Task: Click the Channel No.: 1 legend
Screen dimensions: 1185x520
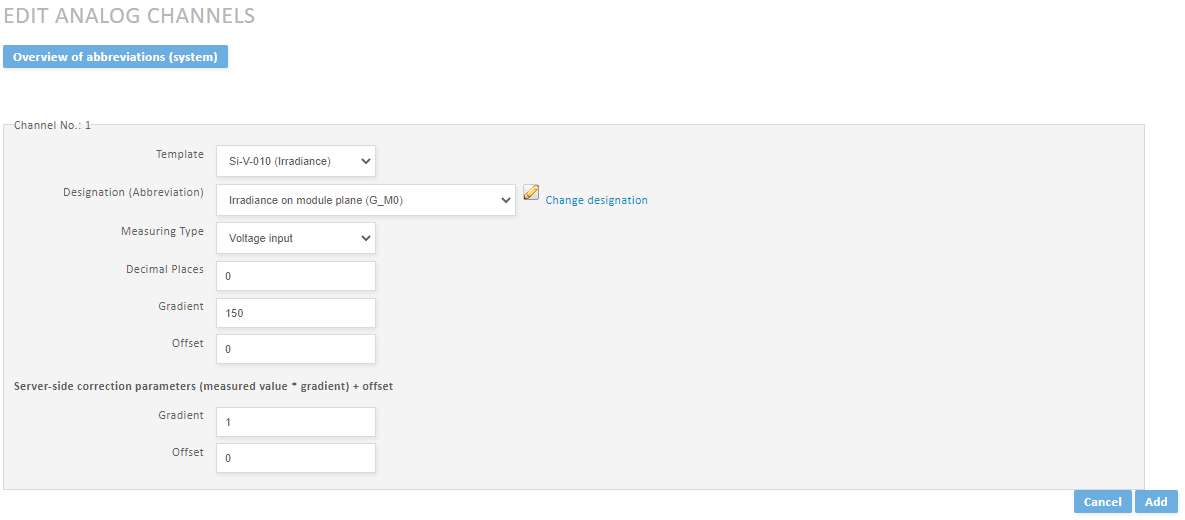Action: [52, 125]
